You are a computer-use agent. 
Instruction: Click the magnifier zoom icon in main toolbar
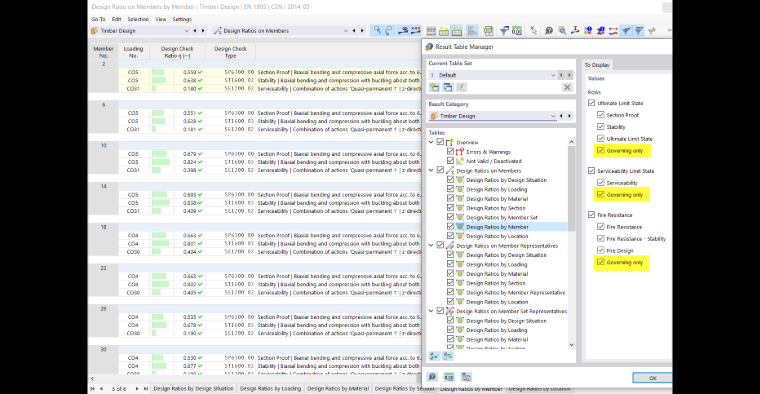click(x=562, y=31)
